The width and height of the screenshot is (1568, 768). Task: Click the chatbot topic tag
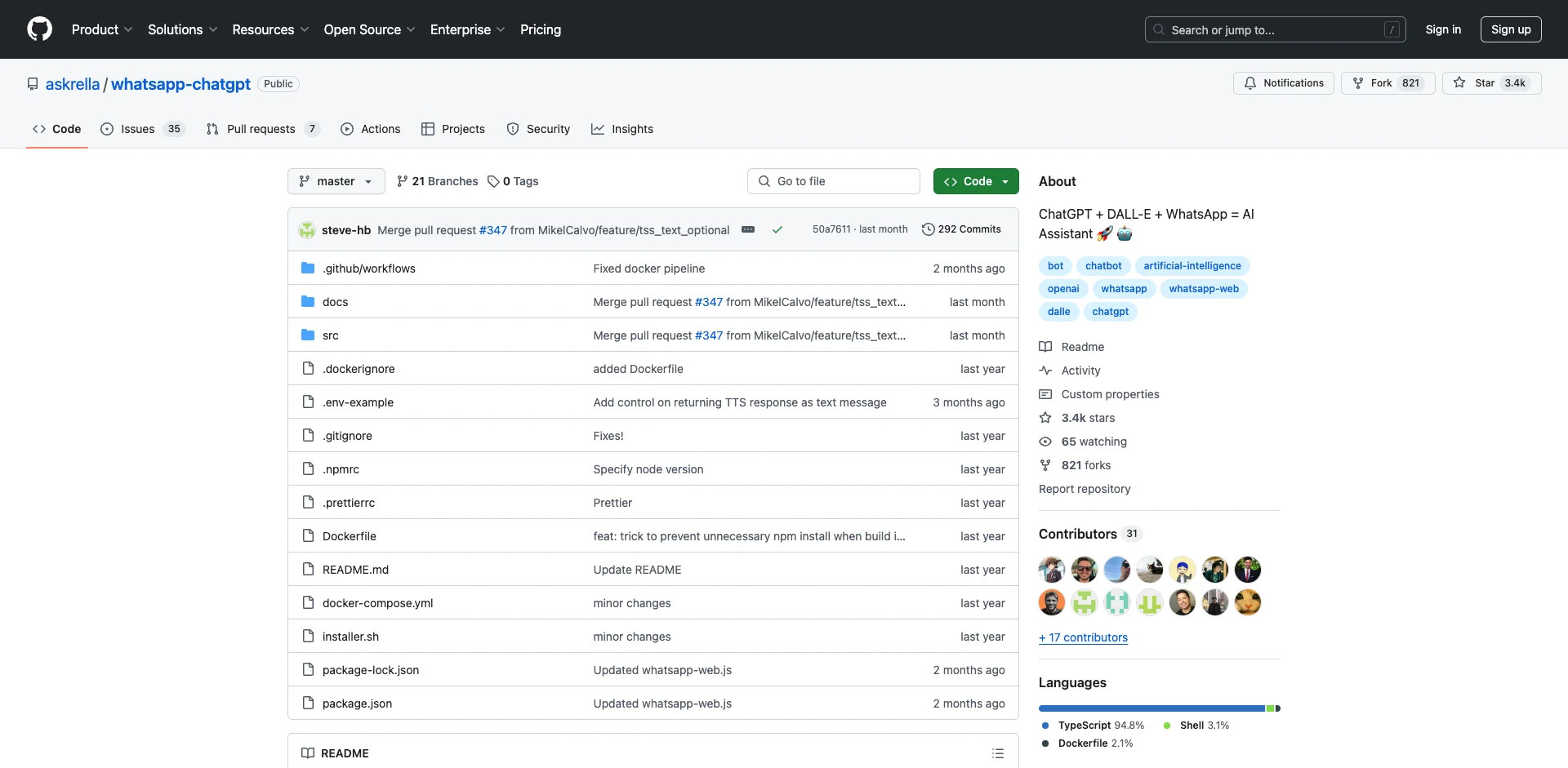click(1103, 266)
